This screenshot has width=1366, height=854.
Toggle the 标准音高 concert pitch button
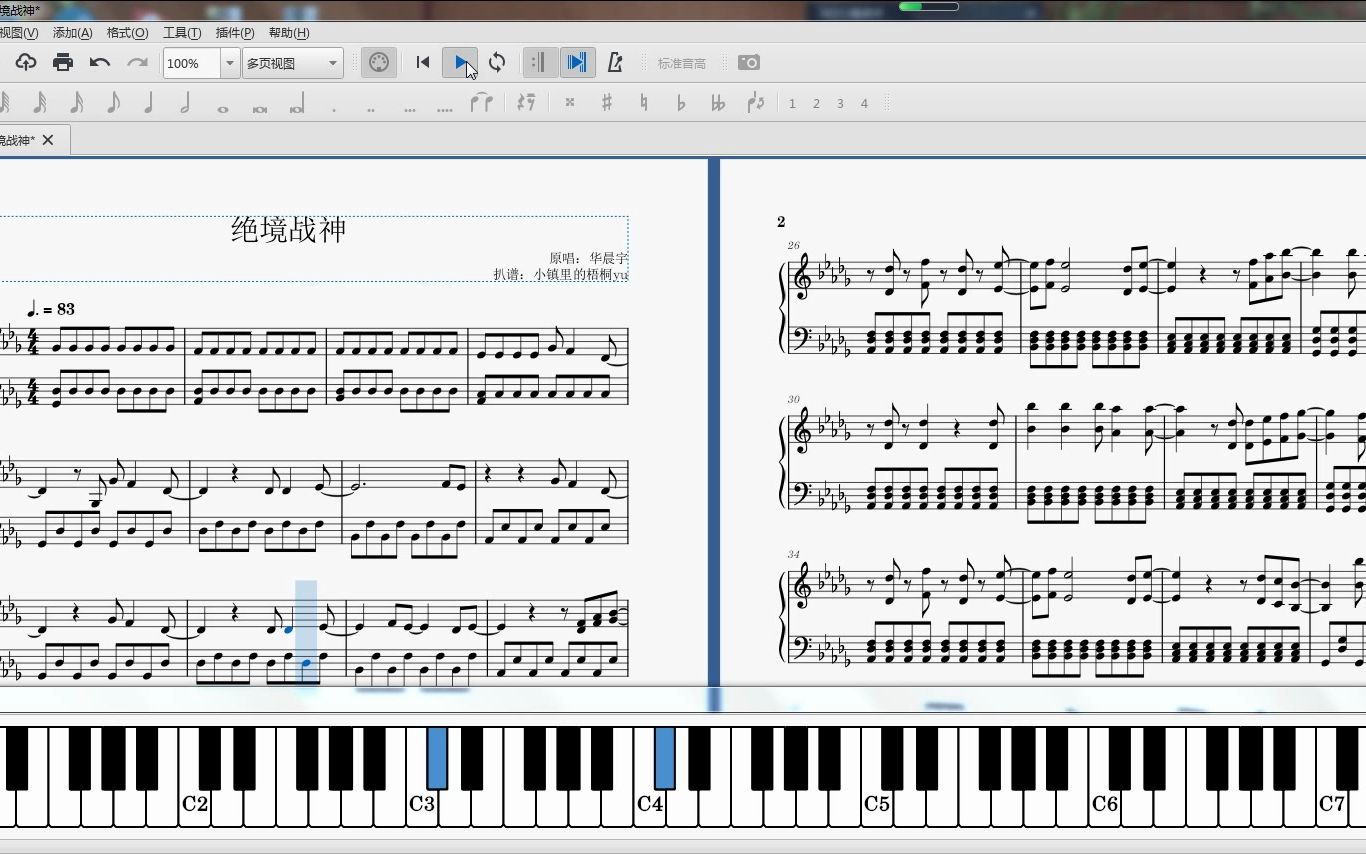coord(682,63)
